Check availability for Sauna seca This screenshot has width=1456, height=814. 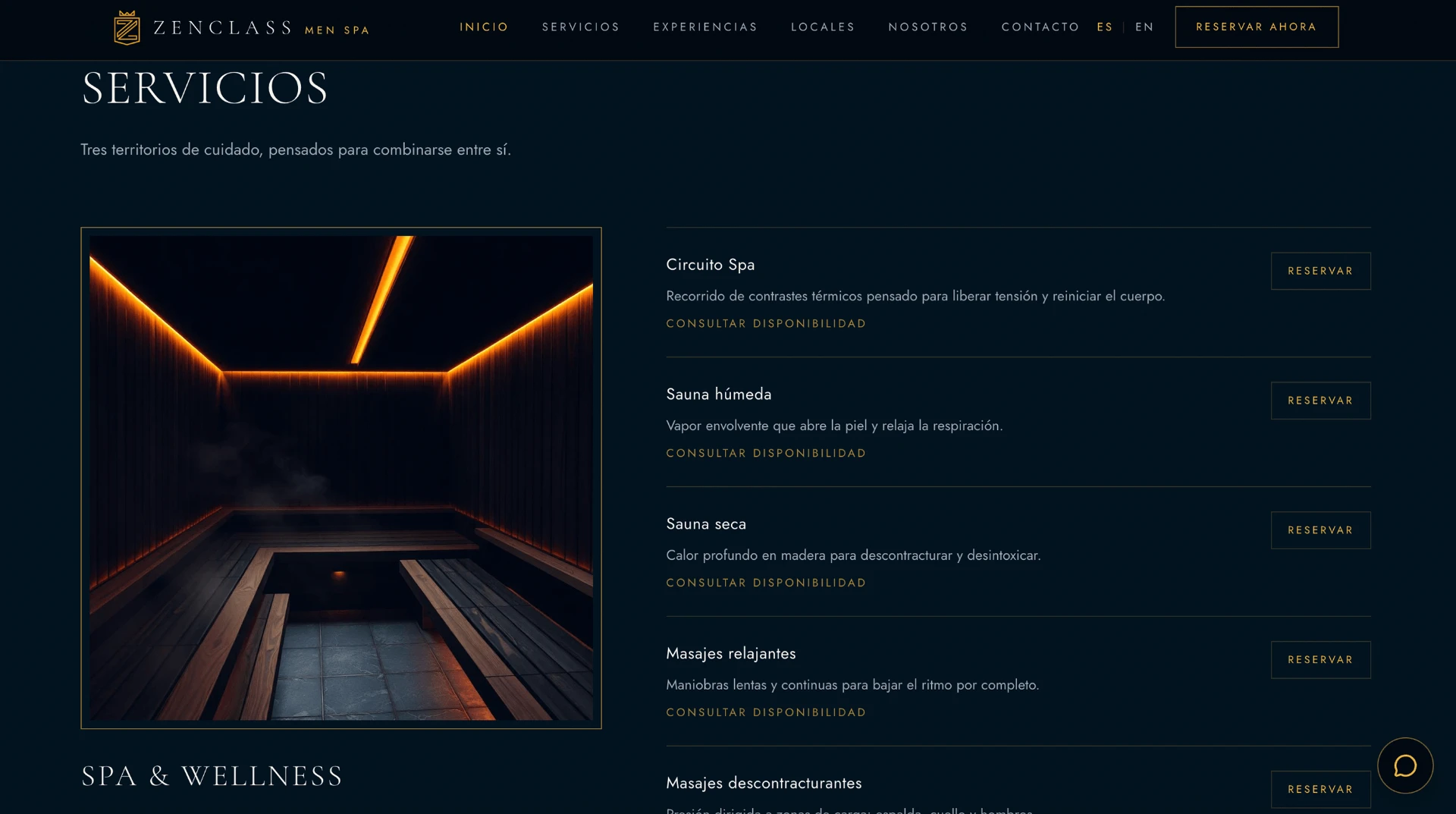766,583
